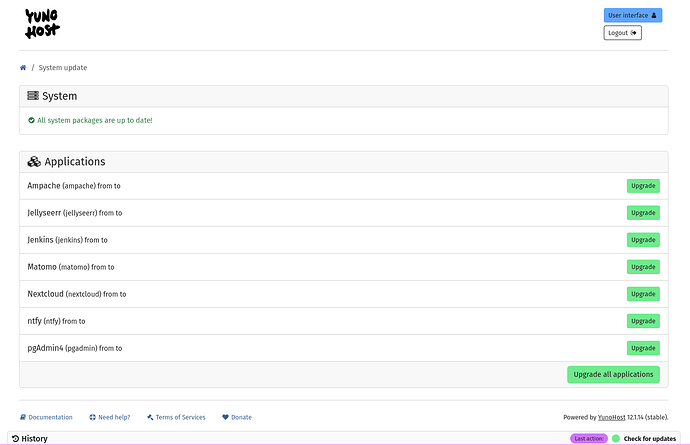Open the Need help? link
Viewport: 690px width, 445px height.
point(110,417)
